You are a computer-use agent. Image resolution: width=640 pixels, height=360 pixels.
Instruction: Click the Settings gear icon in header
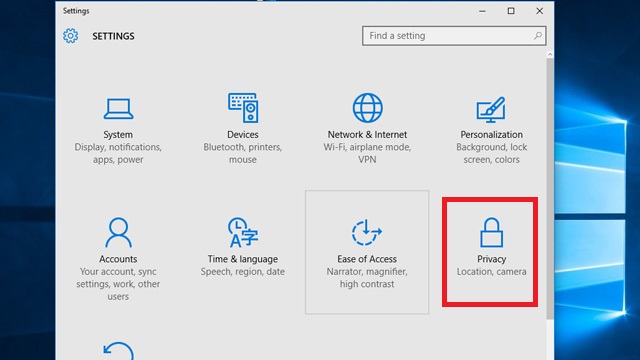pos(71,36)
